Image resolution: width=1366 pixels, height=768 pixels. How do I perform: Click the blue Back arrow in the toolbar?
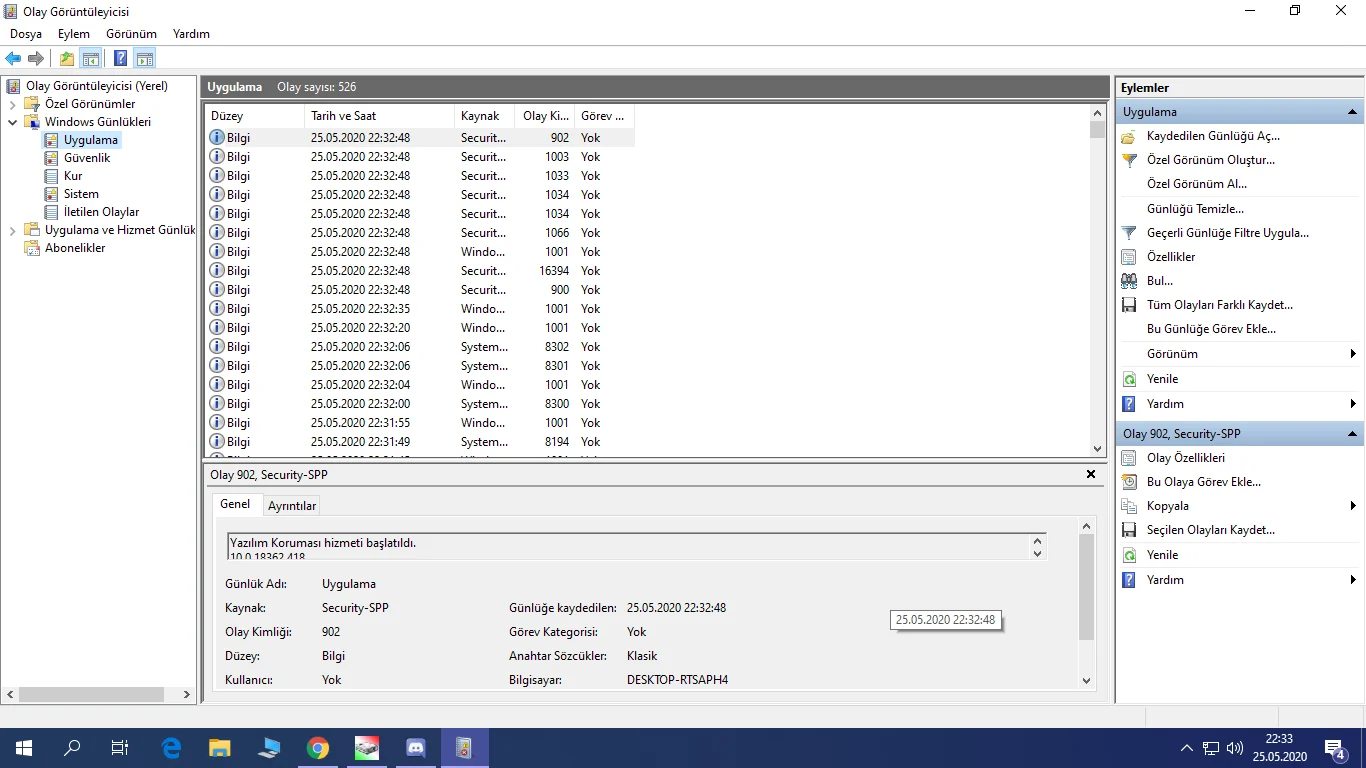(x=13, y=59)
